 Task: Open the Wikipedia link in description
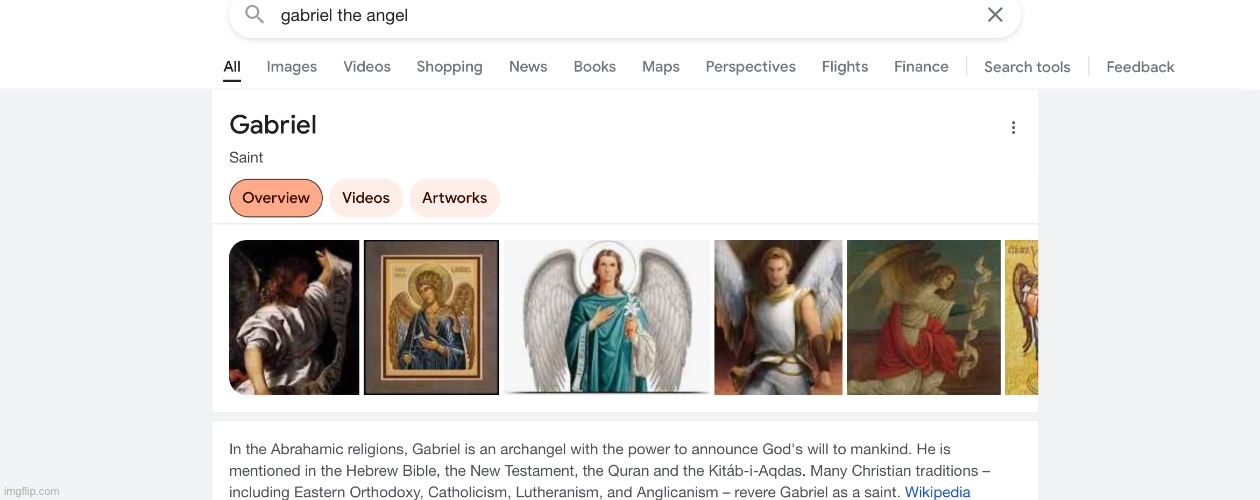937,492
